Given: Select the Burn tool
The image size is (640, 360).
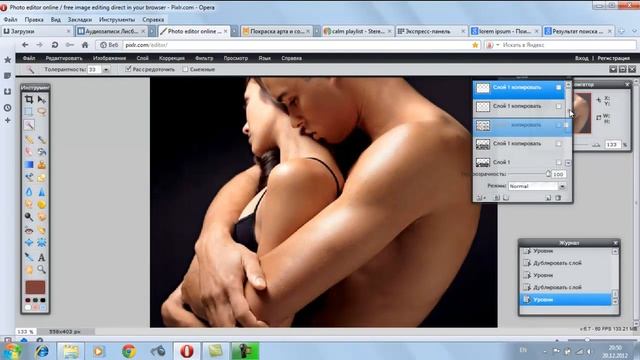Looking at the screenshot, I should (42, 217).
